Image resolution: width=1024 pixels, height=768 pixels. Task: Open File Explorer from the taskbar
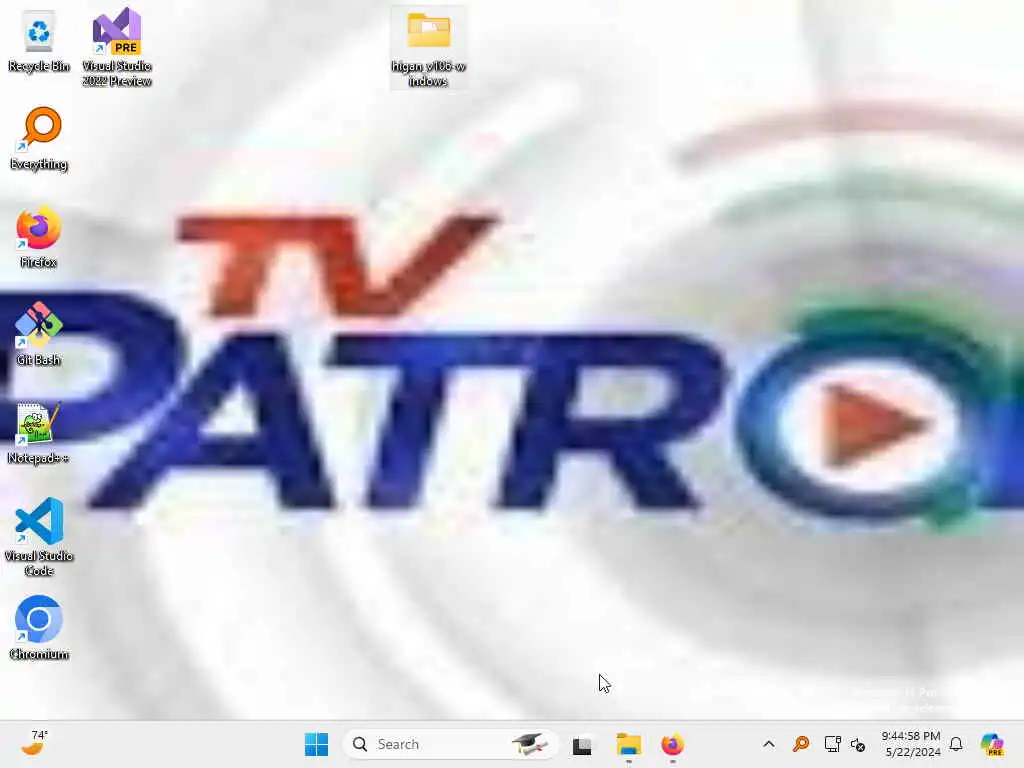point(628,744)
